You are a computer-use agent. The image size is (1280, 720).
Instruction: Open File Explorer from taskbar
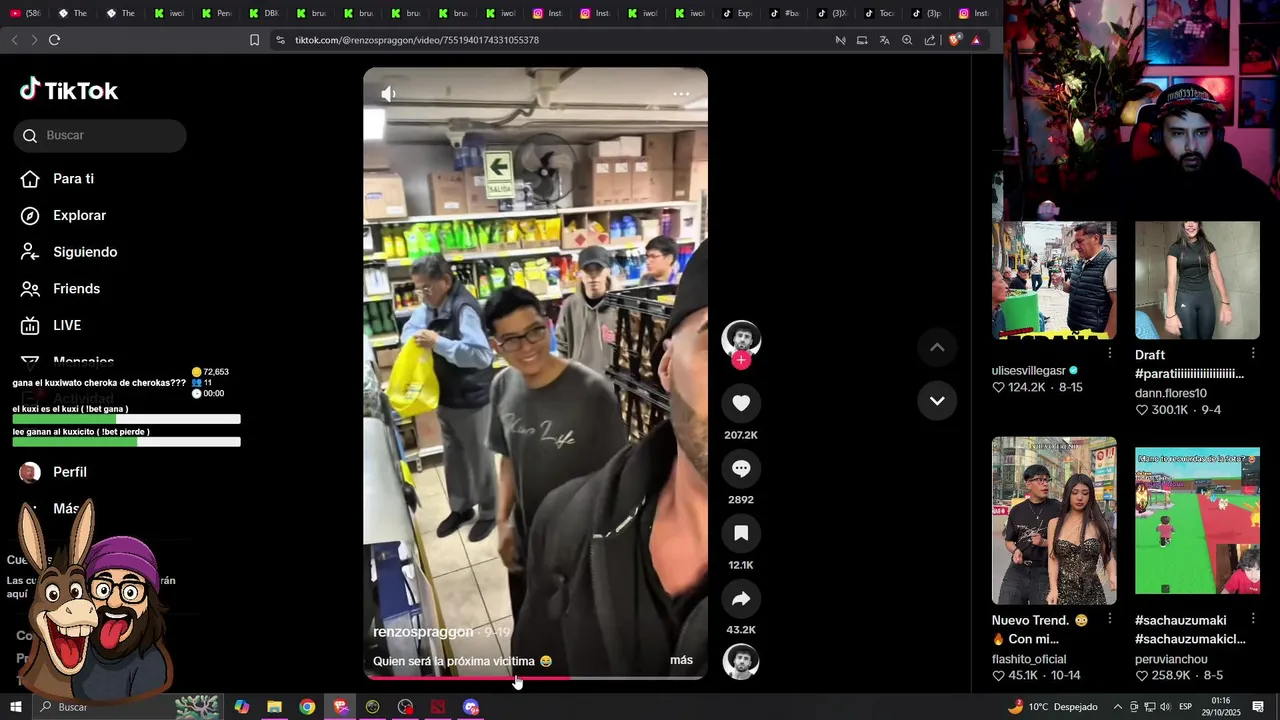coord(274,707)
